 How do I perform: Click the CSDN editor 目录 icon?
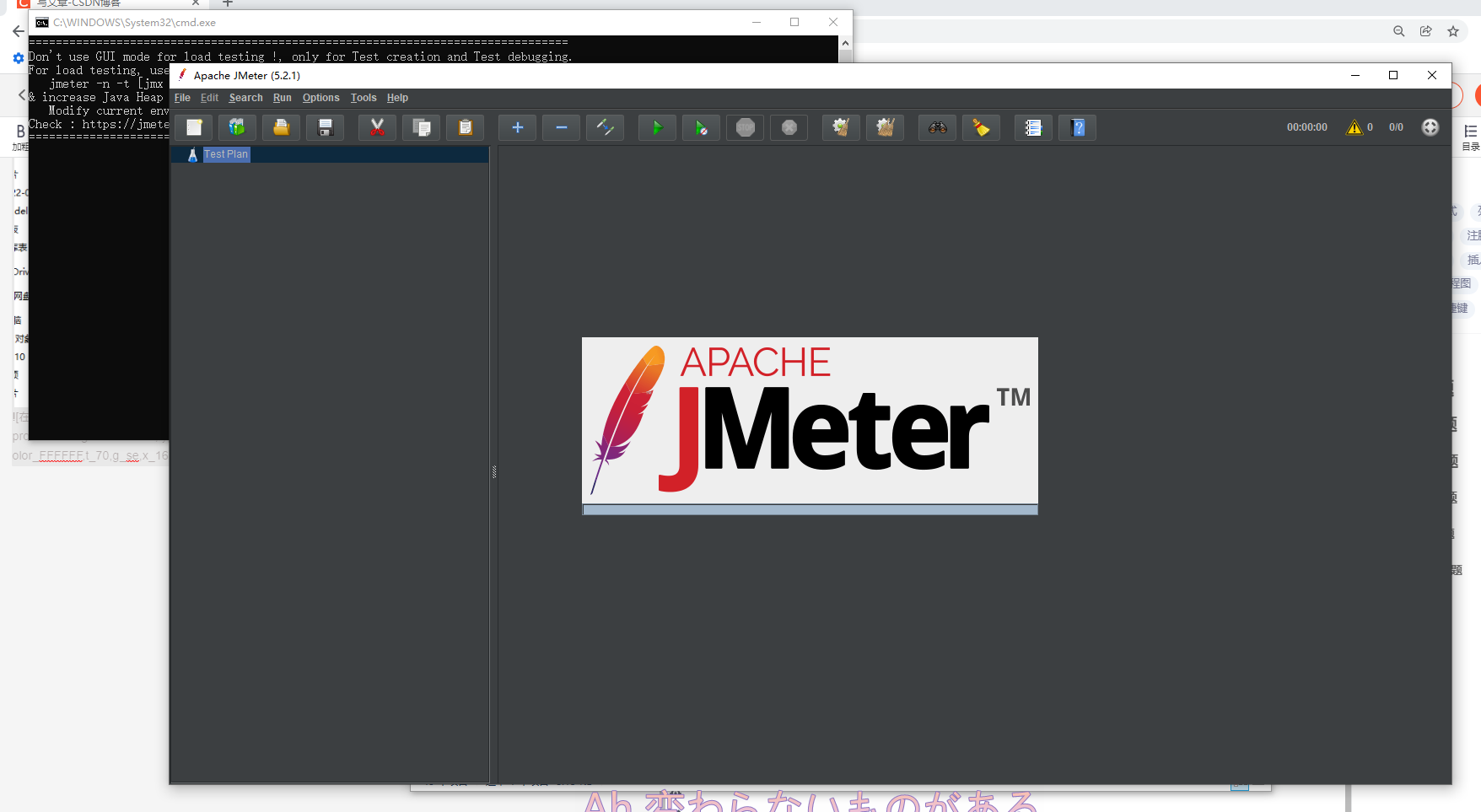coord(1471,137)
